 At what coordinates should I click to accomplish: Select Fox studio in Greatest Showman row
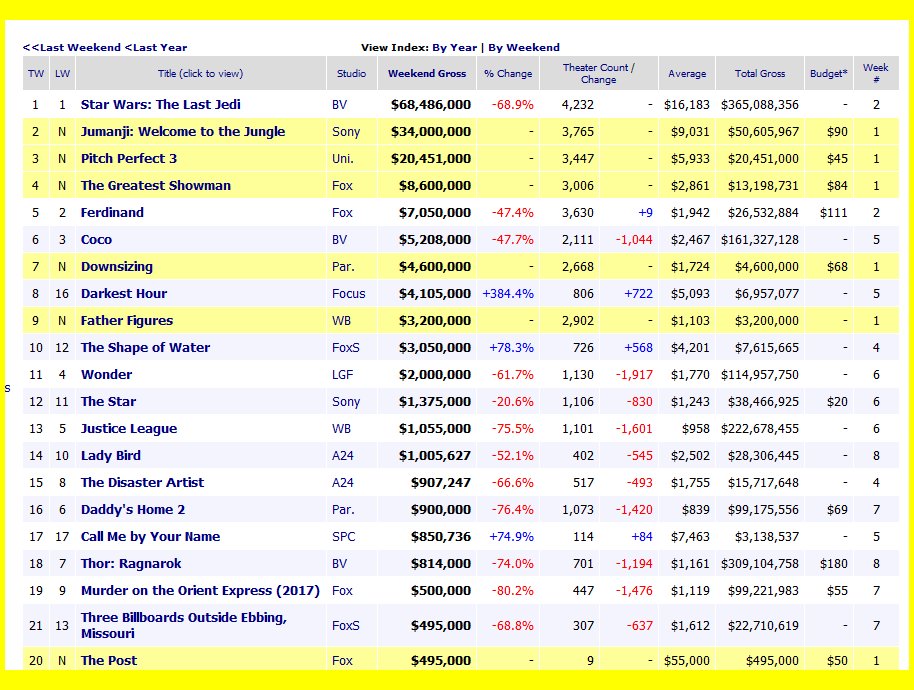[x=342, y=185]
